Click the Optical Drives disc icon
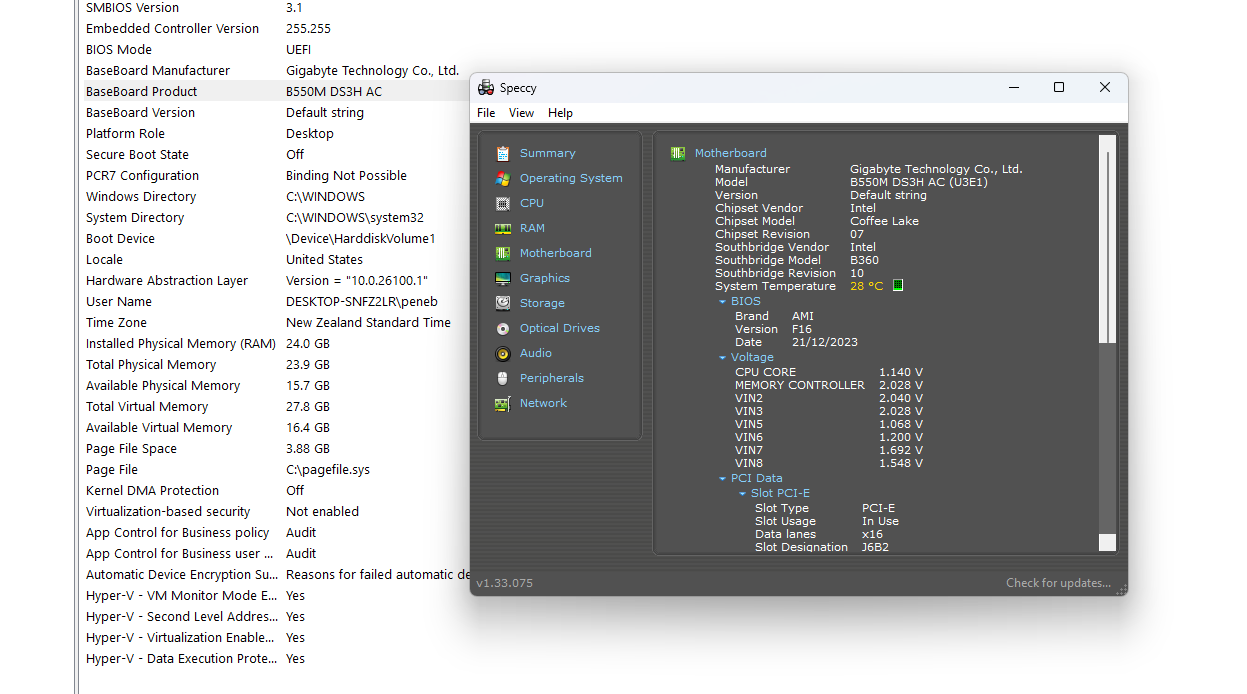Viewport: 1247px width, 694px height. [x=503, y=328]
